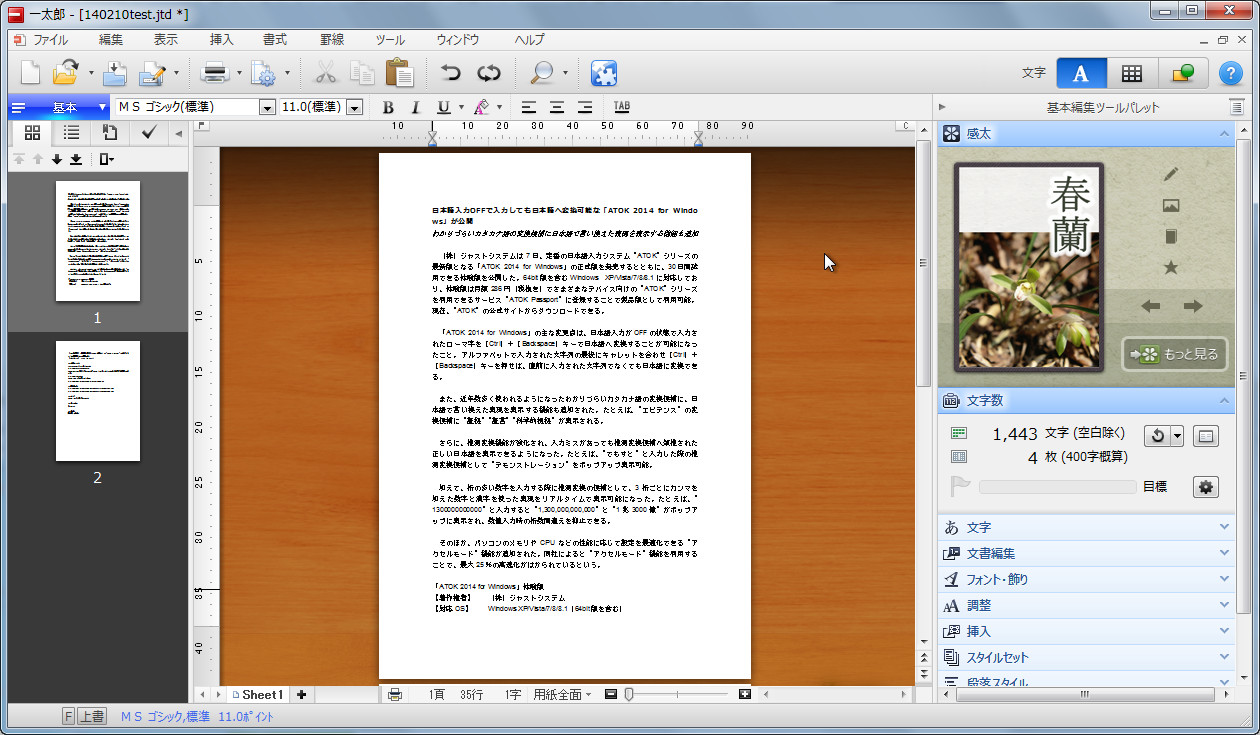Select the Sheet1 tab
This screenshot has height=735, width=1260.
tap(257, 694)
